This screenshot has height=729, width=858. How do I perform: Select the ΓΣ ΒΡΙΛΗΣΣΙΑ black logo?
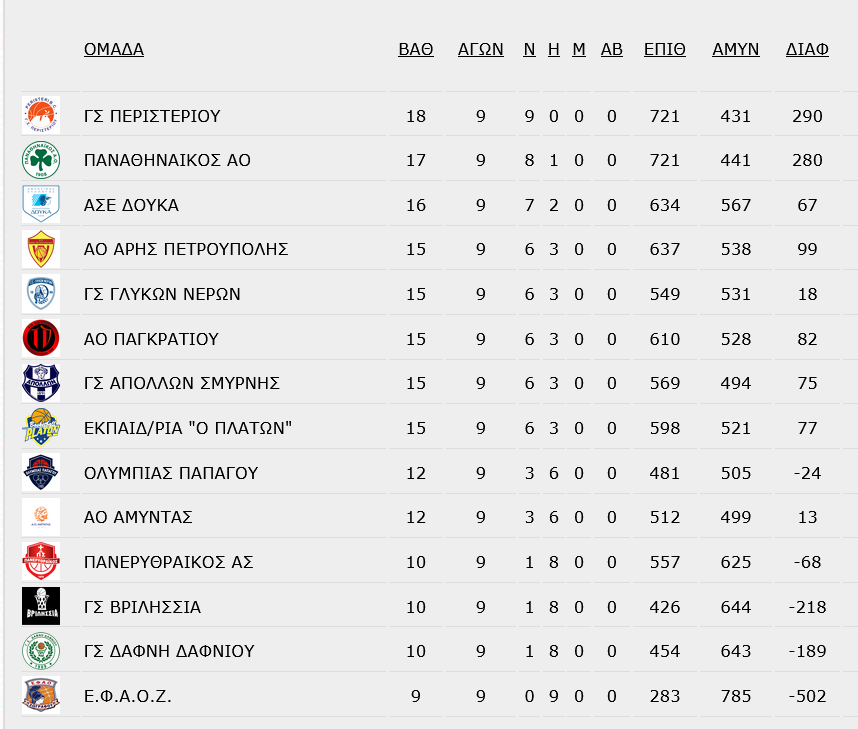point(41,606)
